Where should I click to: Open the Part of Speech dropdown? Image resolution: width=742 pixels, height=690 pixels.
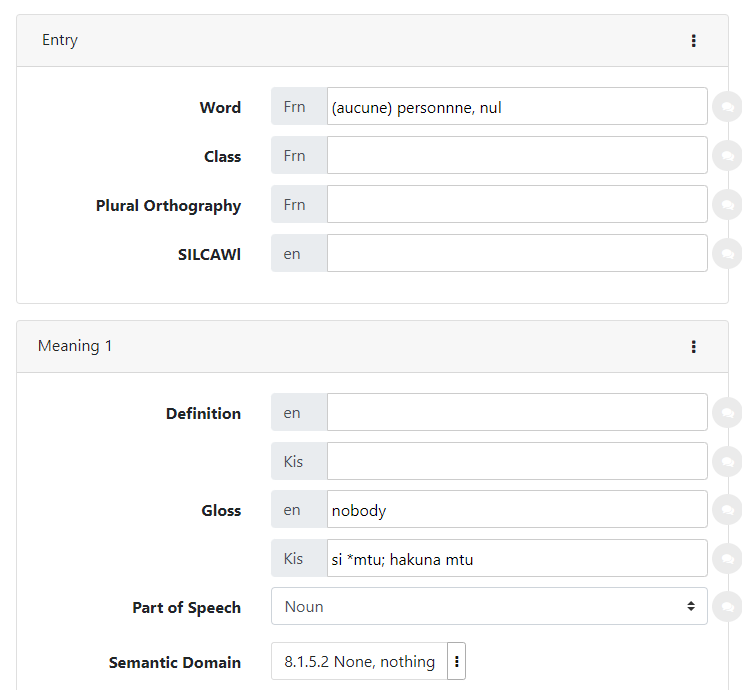pos(488,606)
